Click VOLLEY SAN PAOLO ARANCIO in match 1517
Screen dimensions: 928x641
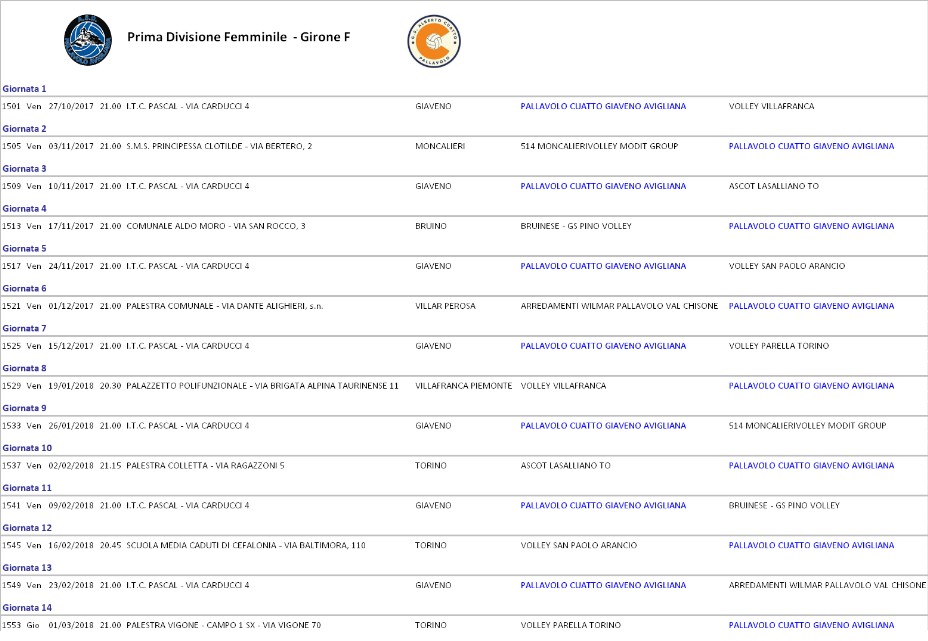tap(787, 266)
